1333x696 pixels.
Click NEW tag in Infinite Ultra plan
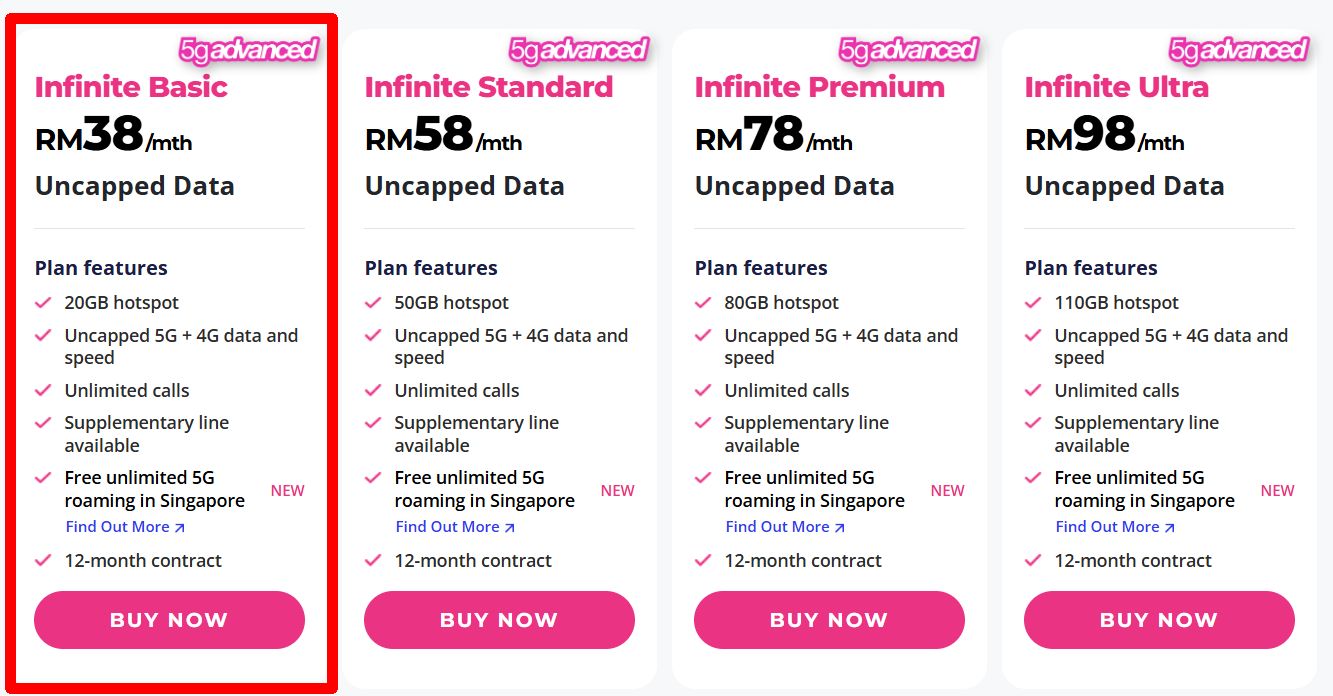tap(1278, 490)
